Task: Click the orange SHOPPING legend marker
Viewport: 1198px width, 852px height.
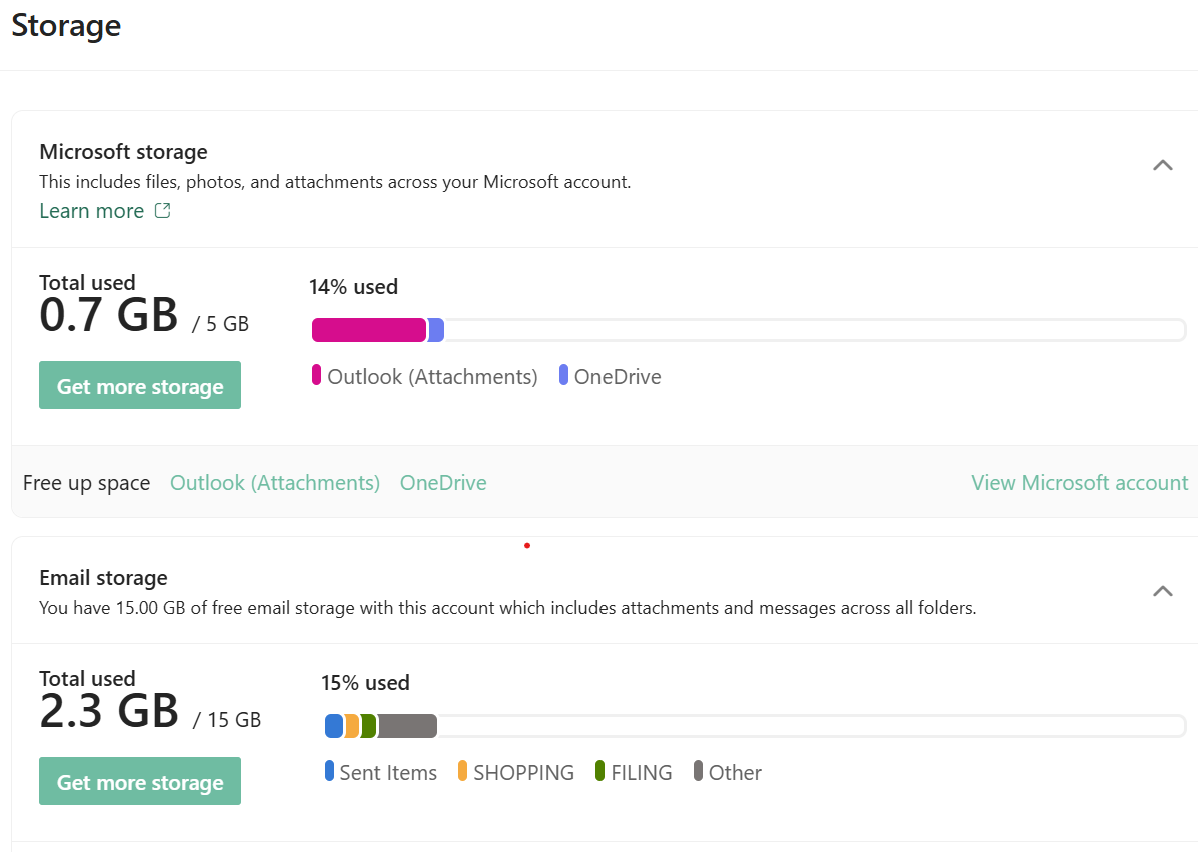Action: coord(462,771)
